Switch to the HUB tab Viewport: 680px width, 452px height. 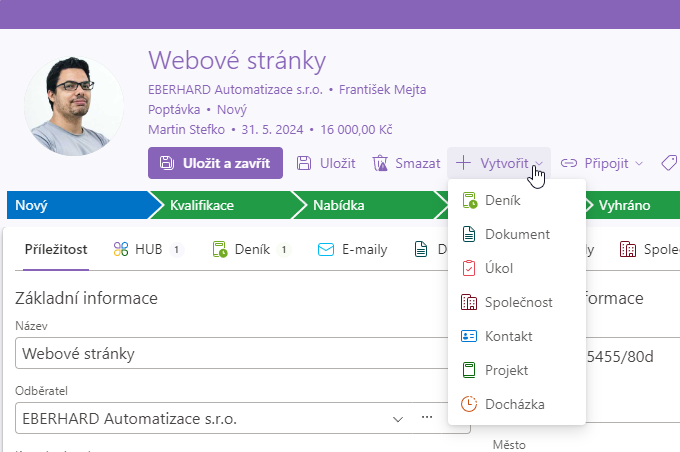pyautogui.click(x=147, y=249)
